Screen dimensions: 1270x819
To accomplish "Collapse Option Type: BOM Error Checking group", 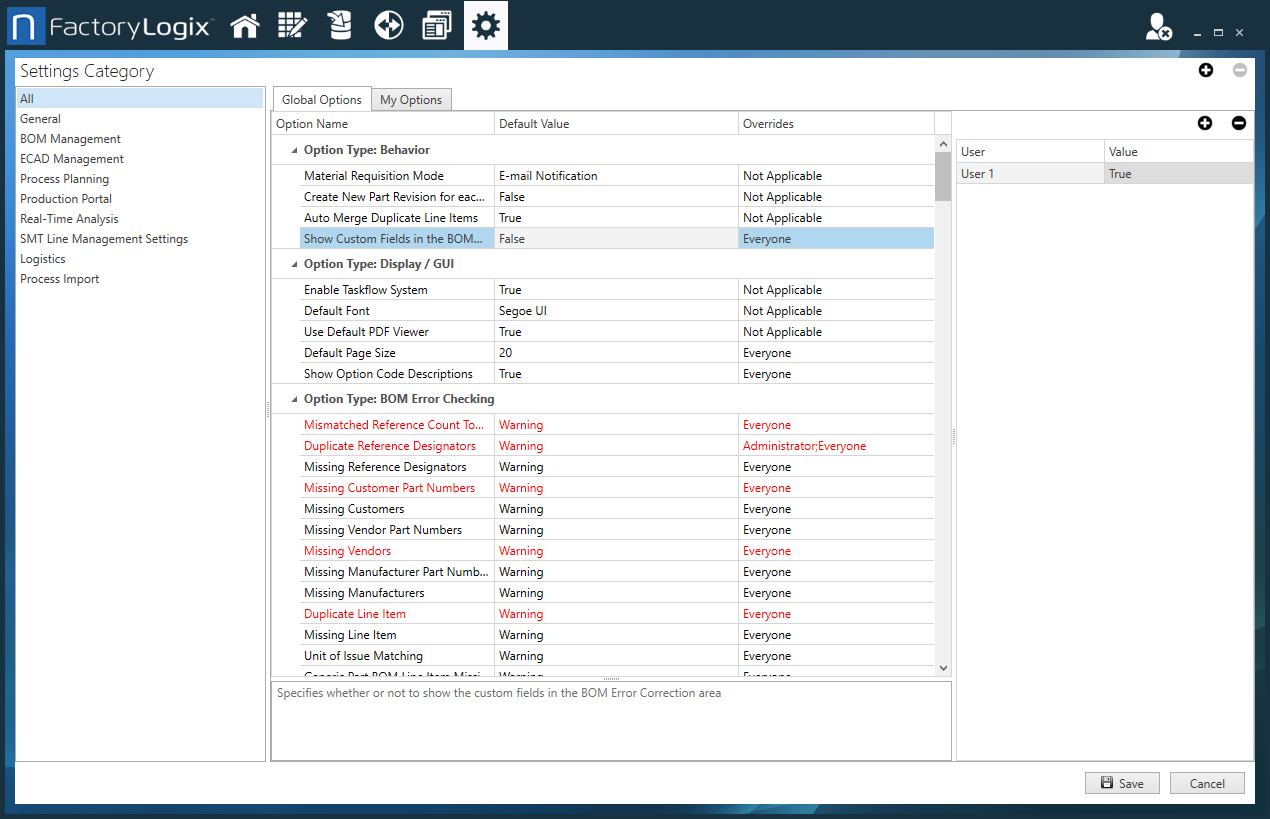I will pos(294,400).
